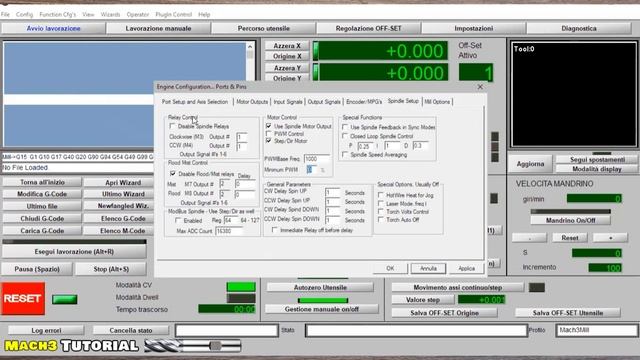Screen dimensions: 640x360
Task: Click the Cancella stato button
Action: click(x=131, y=330)
